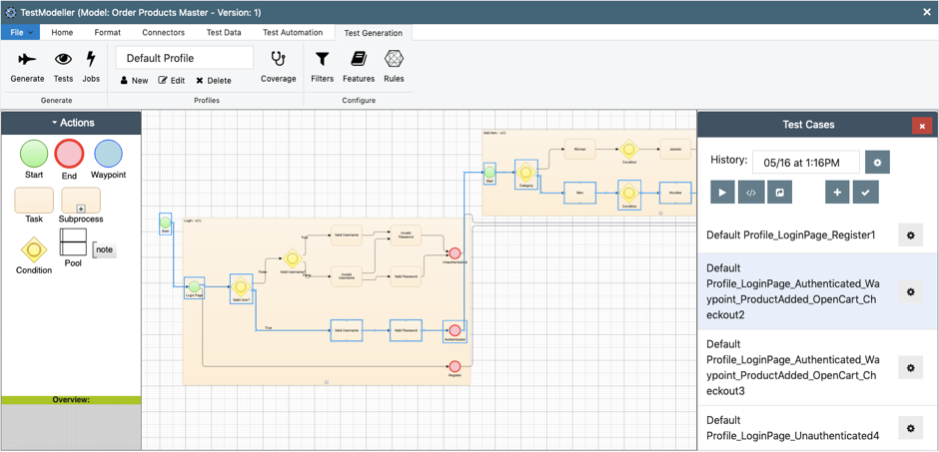The image size is (939, 452).
Task: Click the plus add test case button
Action: 837,192
